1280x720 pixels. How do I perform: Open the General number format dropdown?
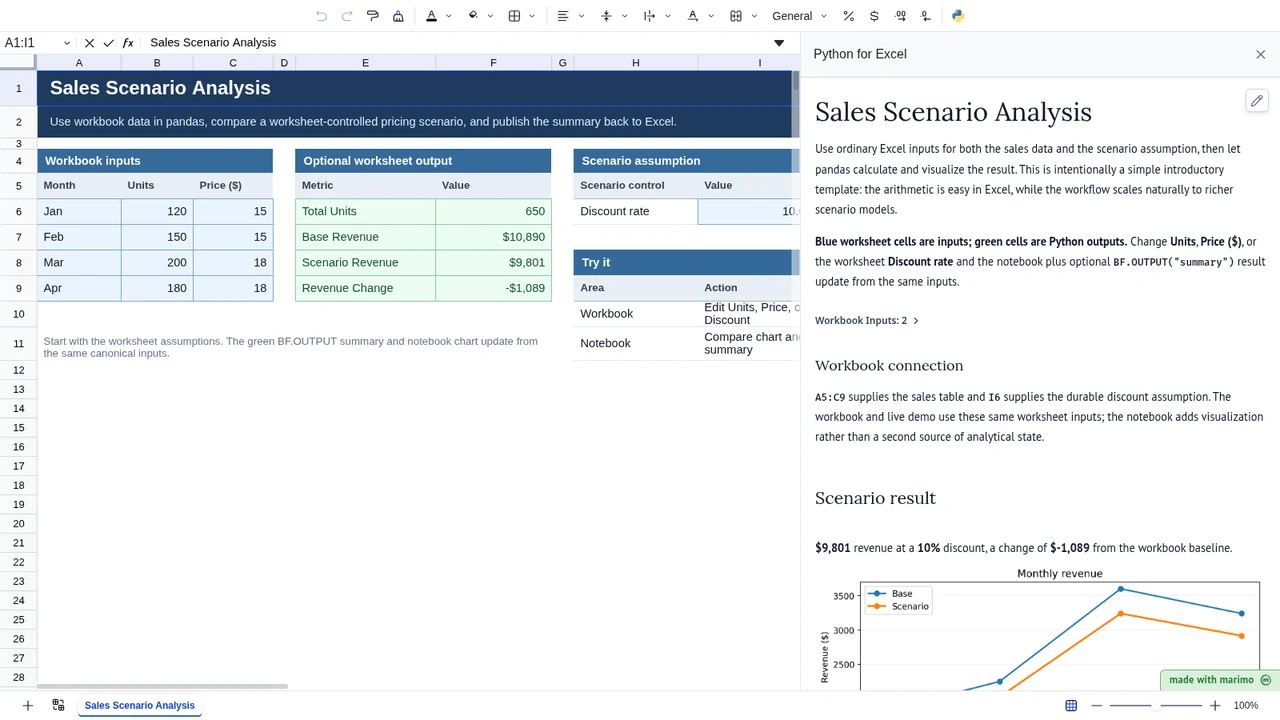[x=800, y=16]
